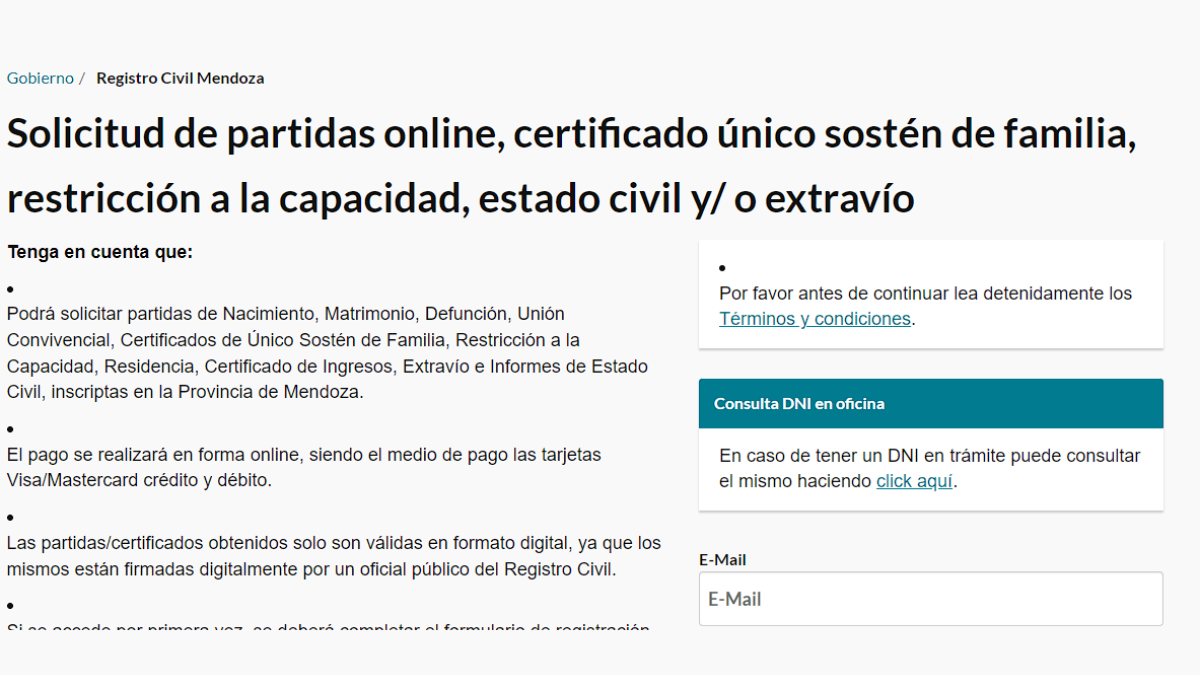Follow the click aquí link for DNI en trámite
This screenshot has width=1200, height=675.
click(x=913, y=481)
